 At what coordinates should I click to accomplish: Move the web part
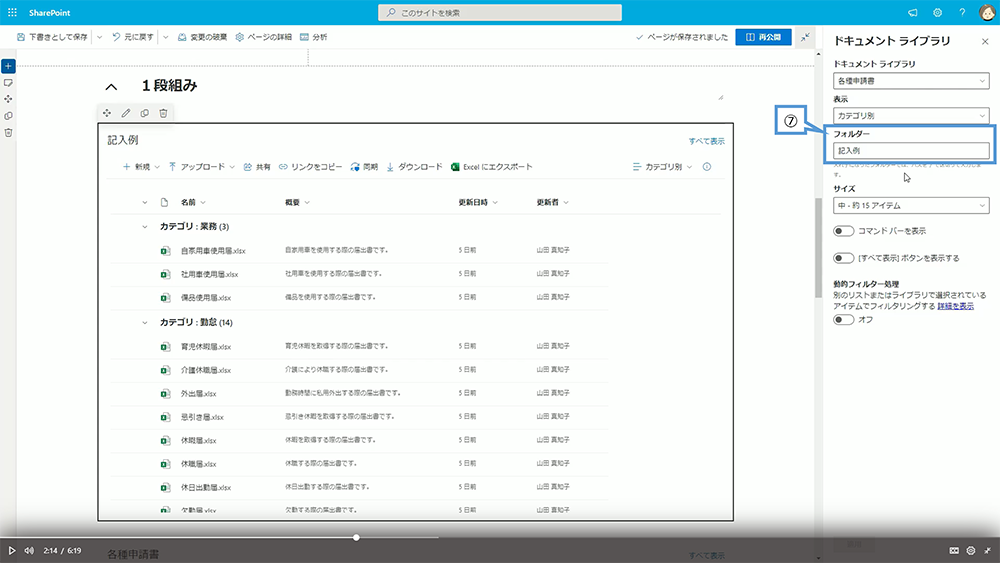[107, 113]
